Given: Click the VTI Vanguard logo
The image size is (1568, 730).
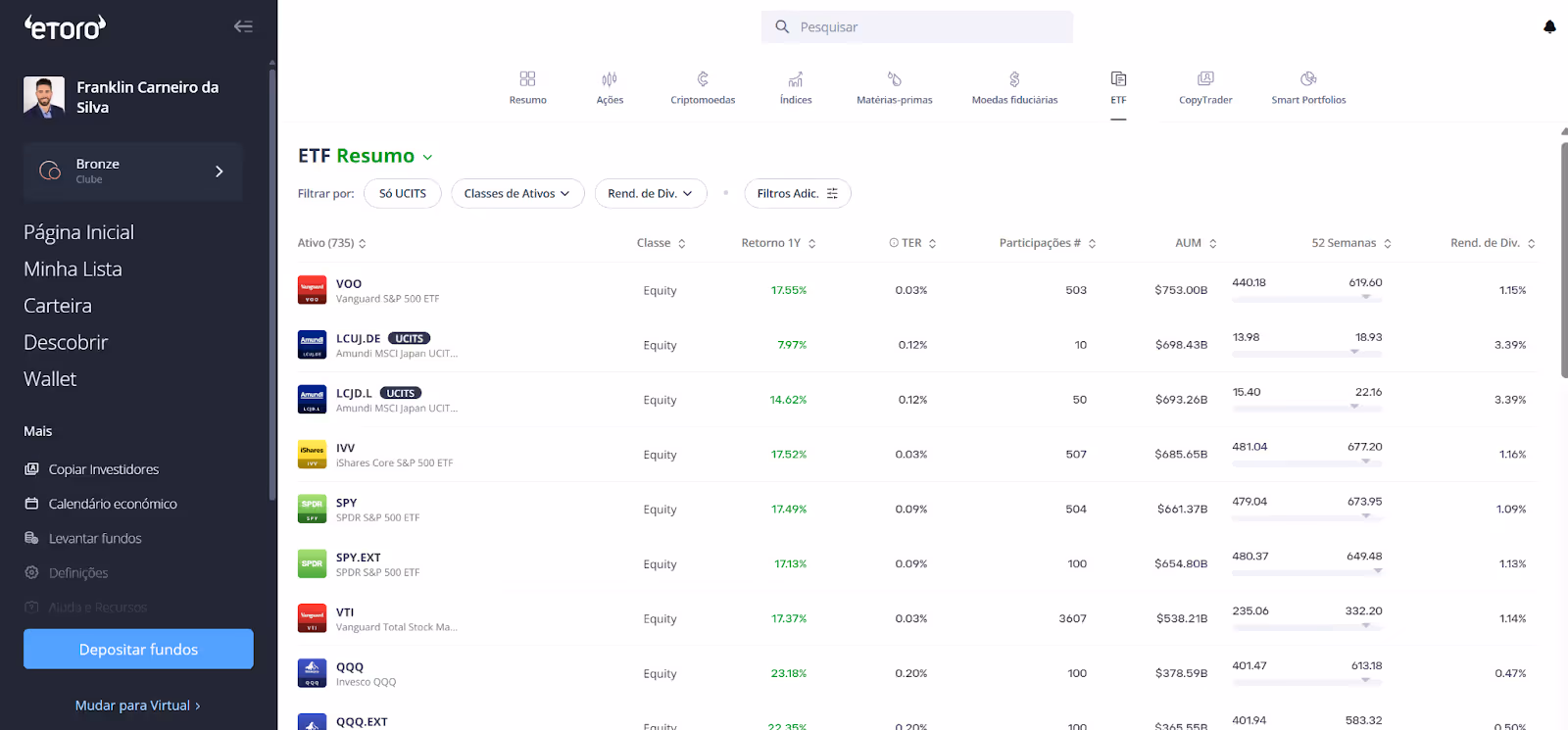Looking at the screenshot, I should coord(312,618).
